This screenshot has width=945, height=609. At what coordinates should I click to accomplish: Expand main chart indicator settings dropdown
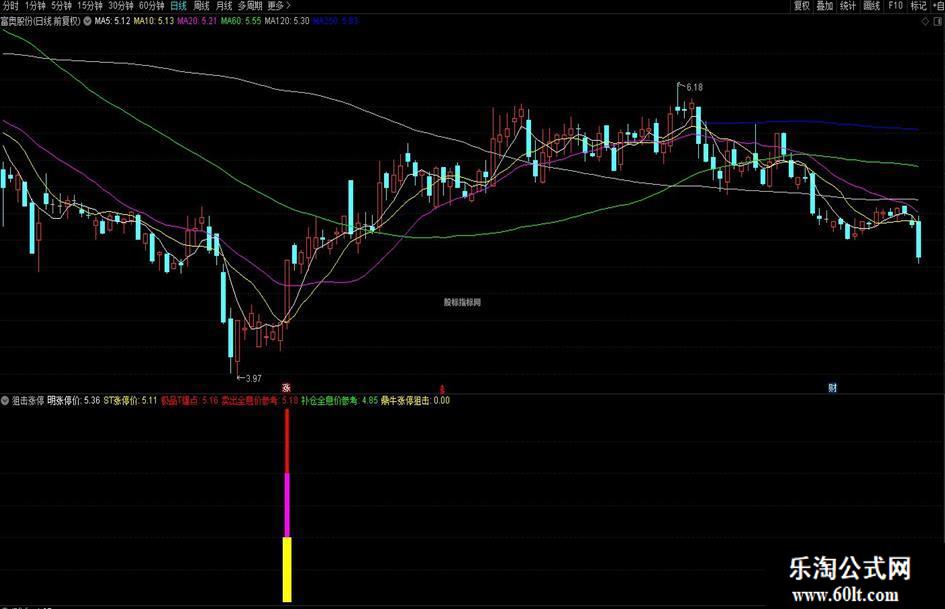click(x=87, y=21)
